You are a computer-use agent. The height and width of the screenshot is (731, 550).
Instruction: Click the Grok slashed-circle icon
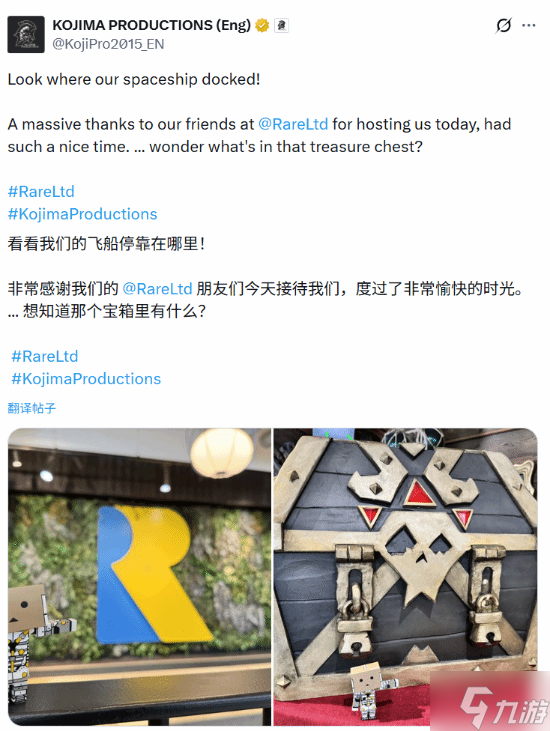tap(503, 25)
